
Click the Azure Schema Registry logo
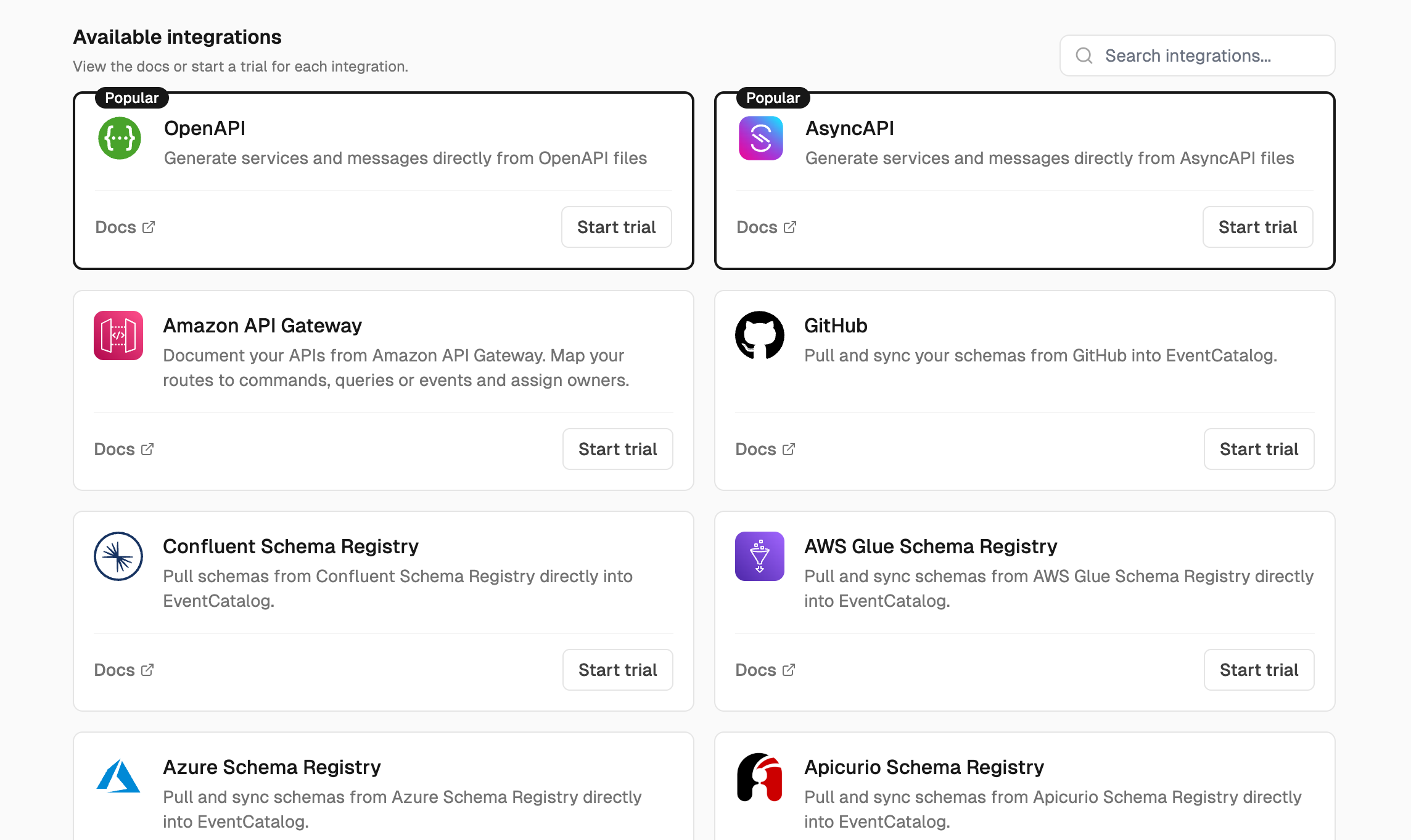coord(118,776)
